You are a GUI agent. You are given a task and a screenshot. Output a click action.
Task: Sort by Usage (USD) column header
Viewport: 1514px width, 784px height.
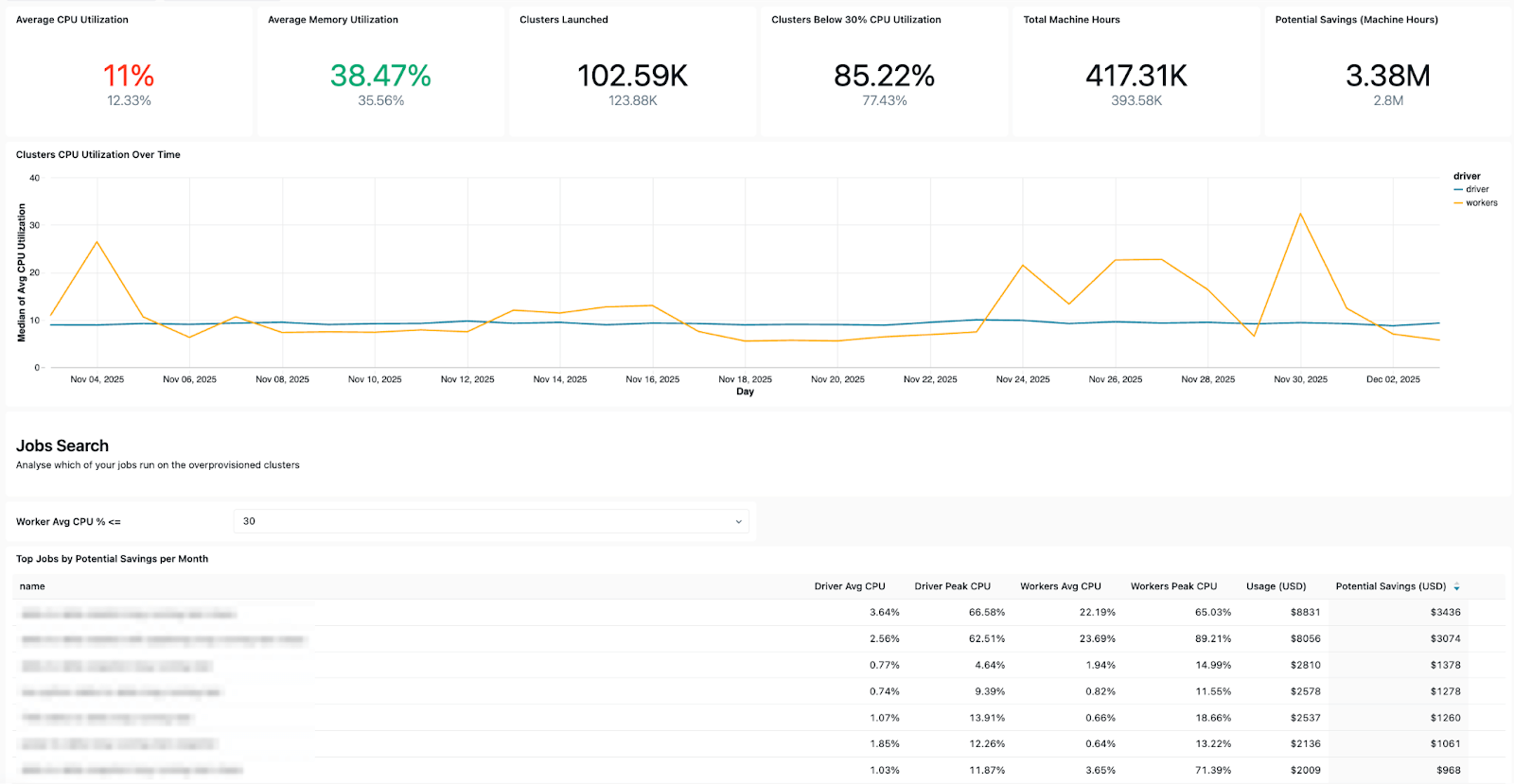click(1276, 587)
